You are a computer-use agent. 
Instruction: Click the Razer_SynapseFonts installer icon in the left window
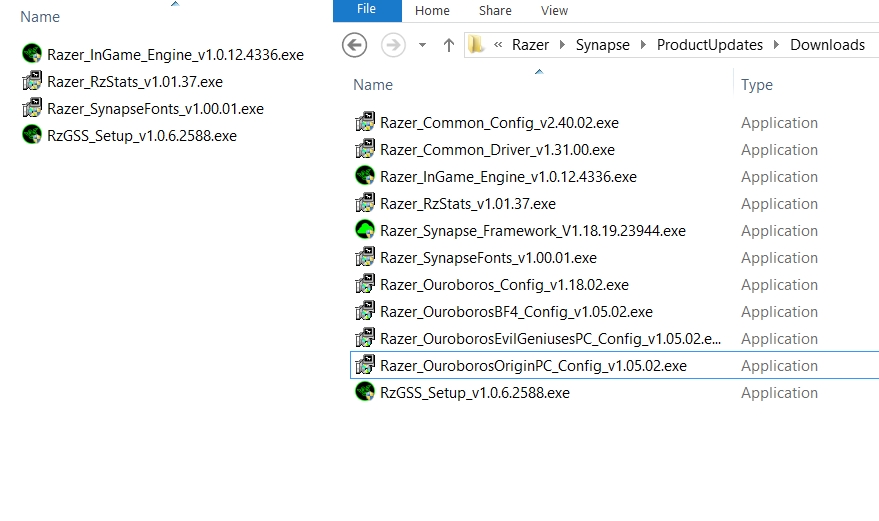coord(32,108)
